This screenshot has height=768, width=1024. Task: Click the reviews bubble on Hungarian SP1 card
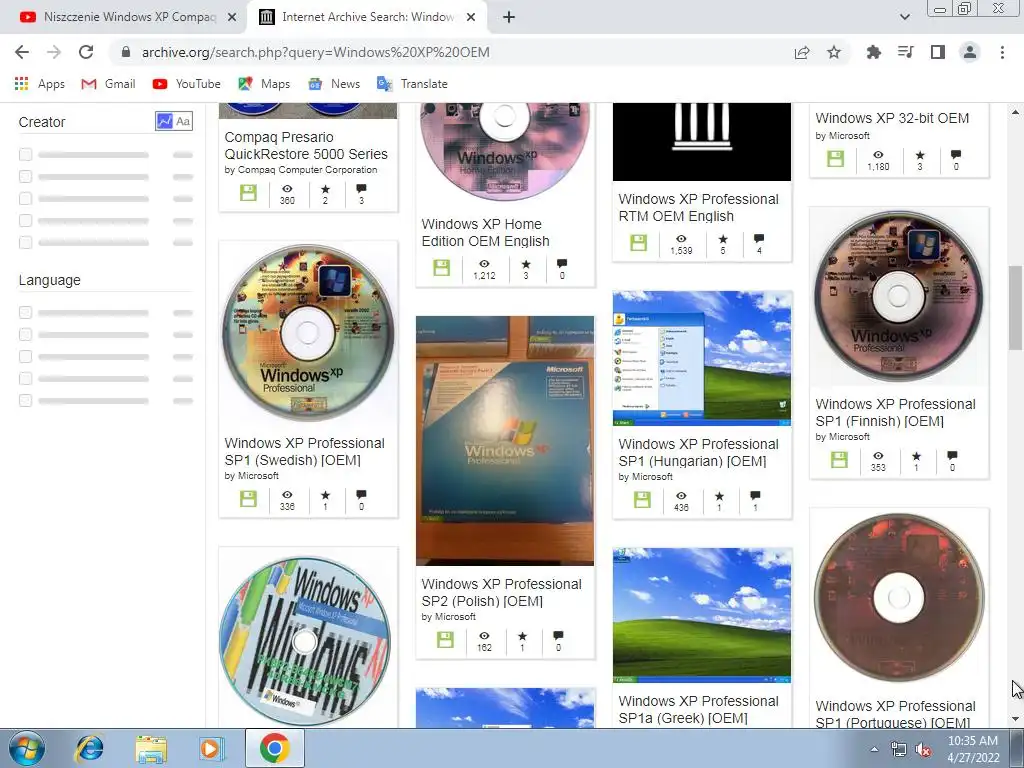tap(755, 496)
